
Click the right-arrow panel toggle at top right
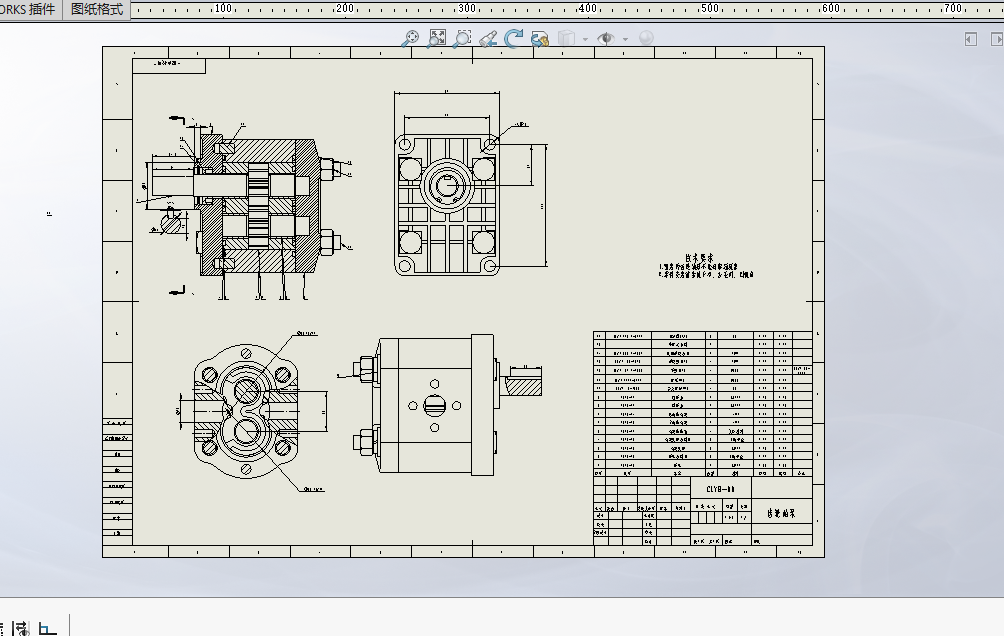coord(997,39)
